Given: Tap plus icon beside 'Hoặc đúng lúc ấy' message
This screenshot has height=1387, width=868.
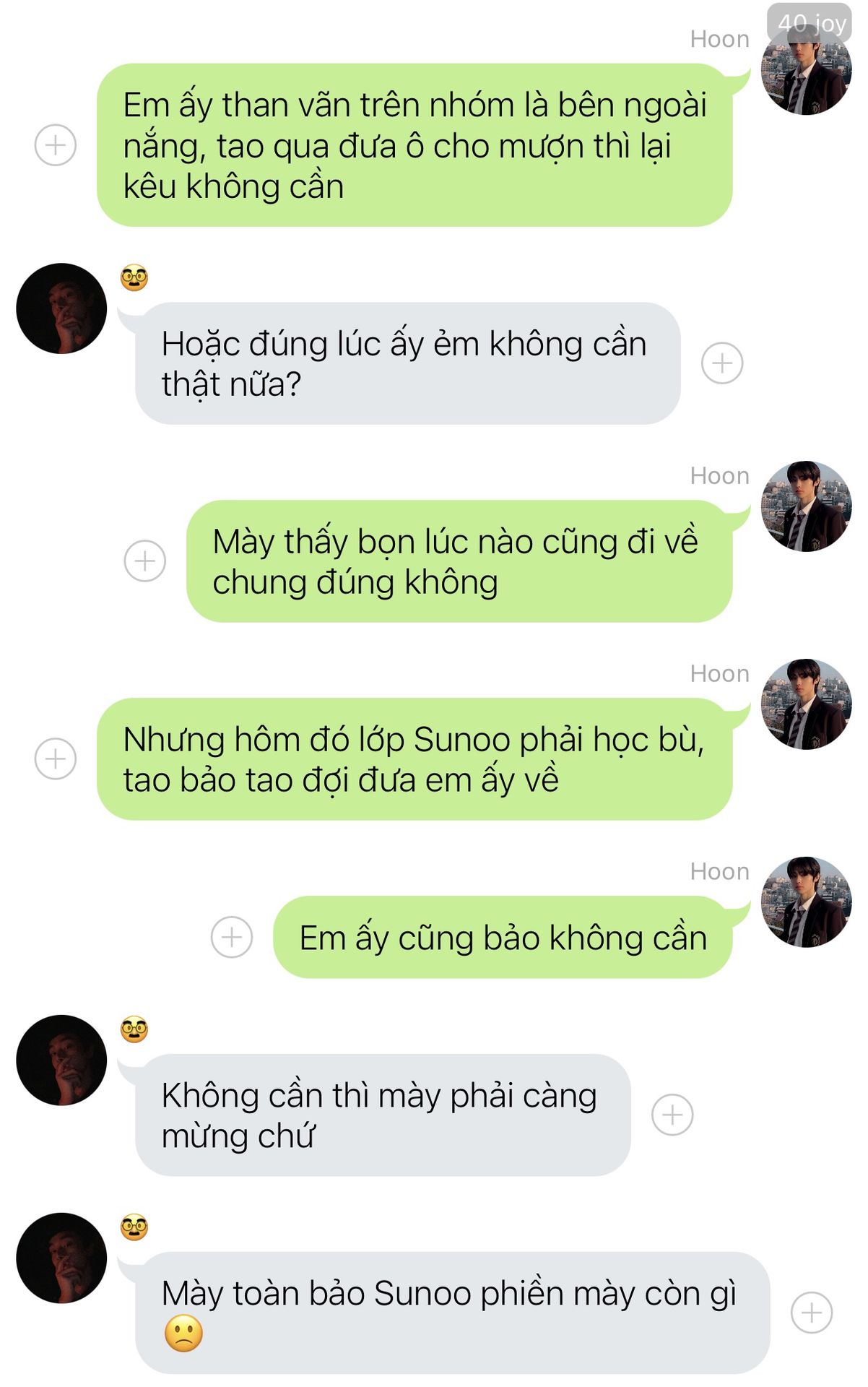Looking at the screenshot, I should coord(722,363).
